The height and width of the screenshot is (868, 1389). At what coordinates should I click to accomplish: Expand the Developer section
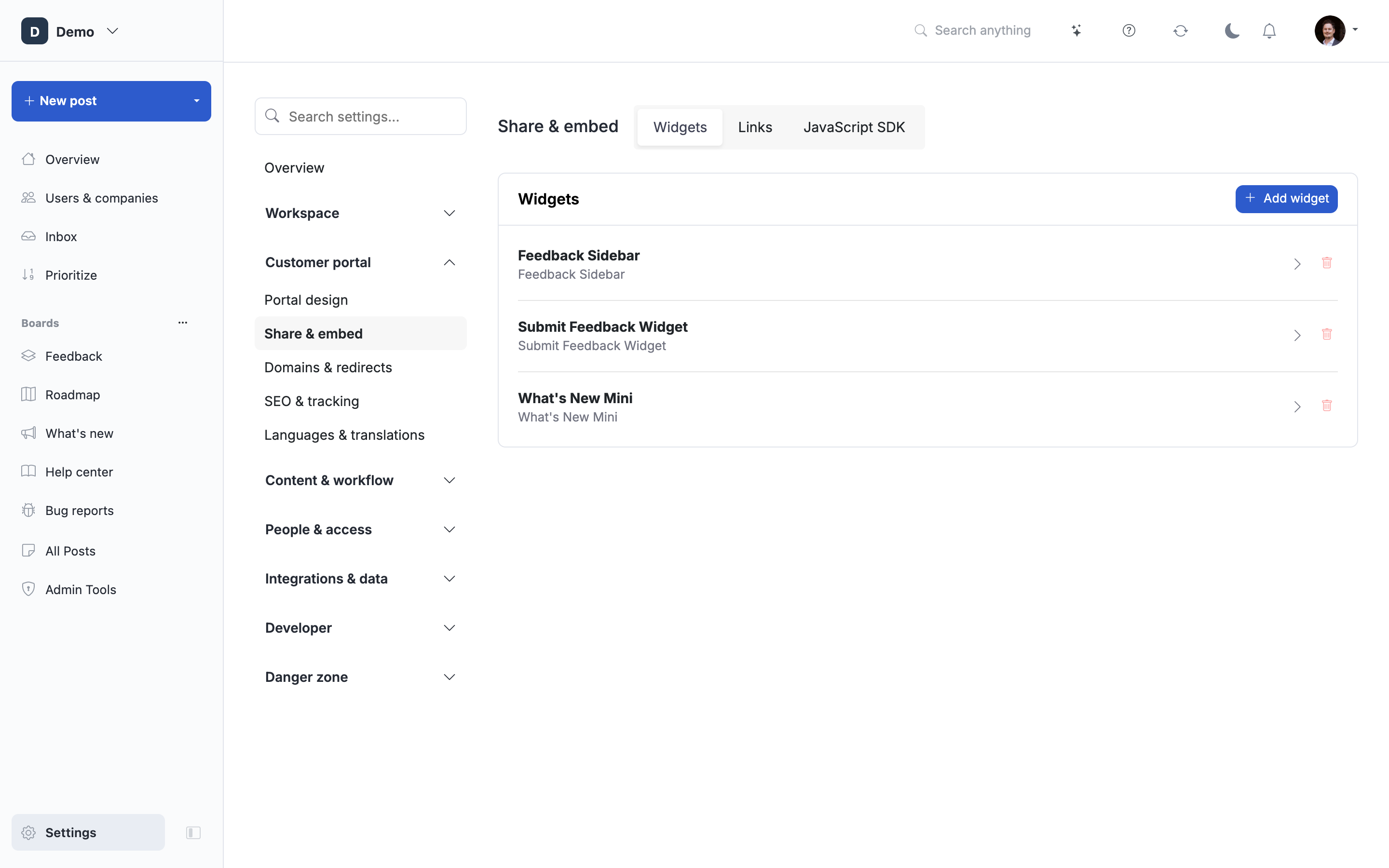pyautogui.click(x=360, y=627)
